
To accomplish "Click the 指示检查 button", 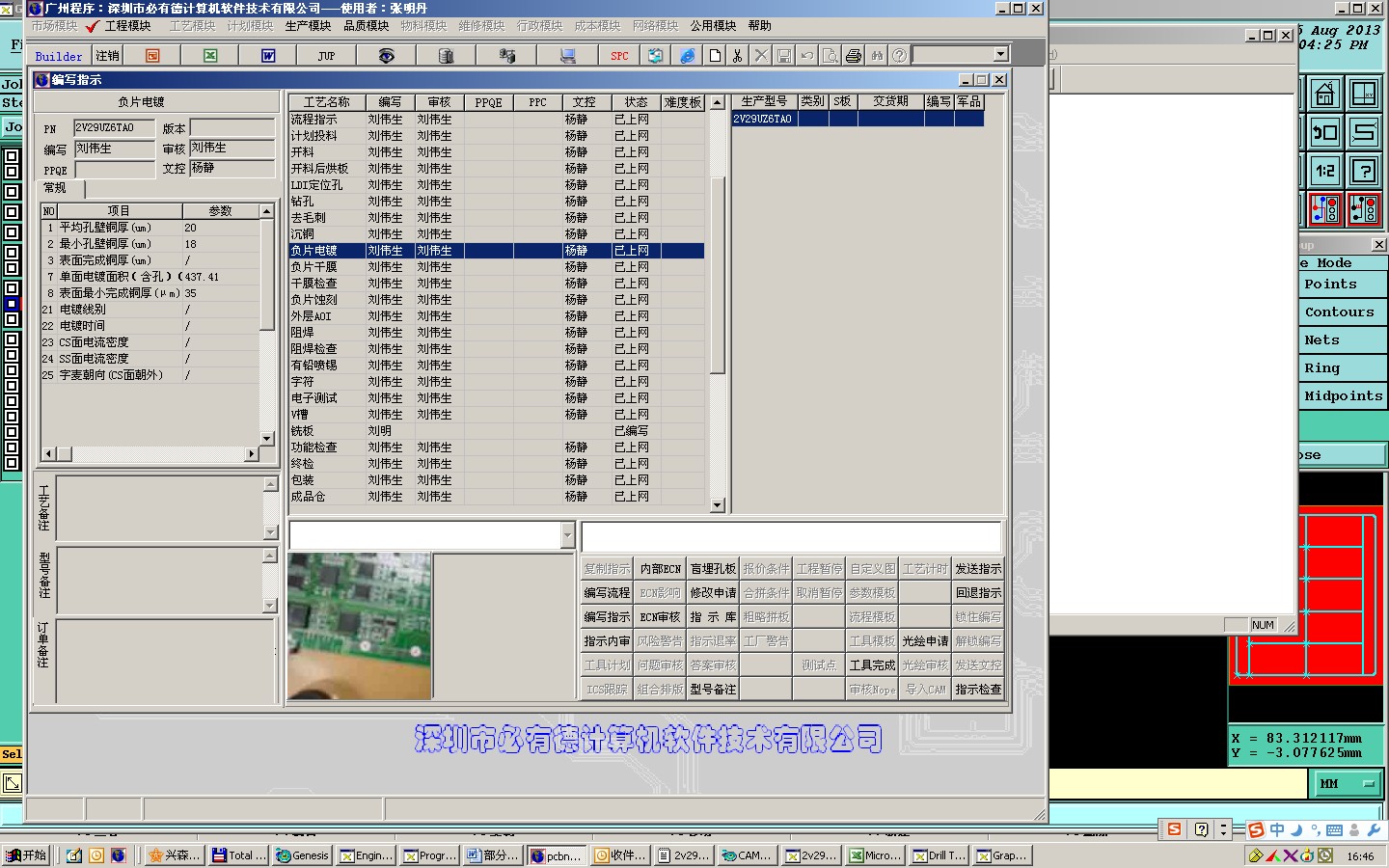I will pyautogui.click(x=978, y=690).
